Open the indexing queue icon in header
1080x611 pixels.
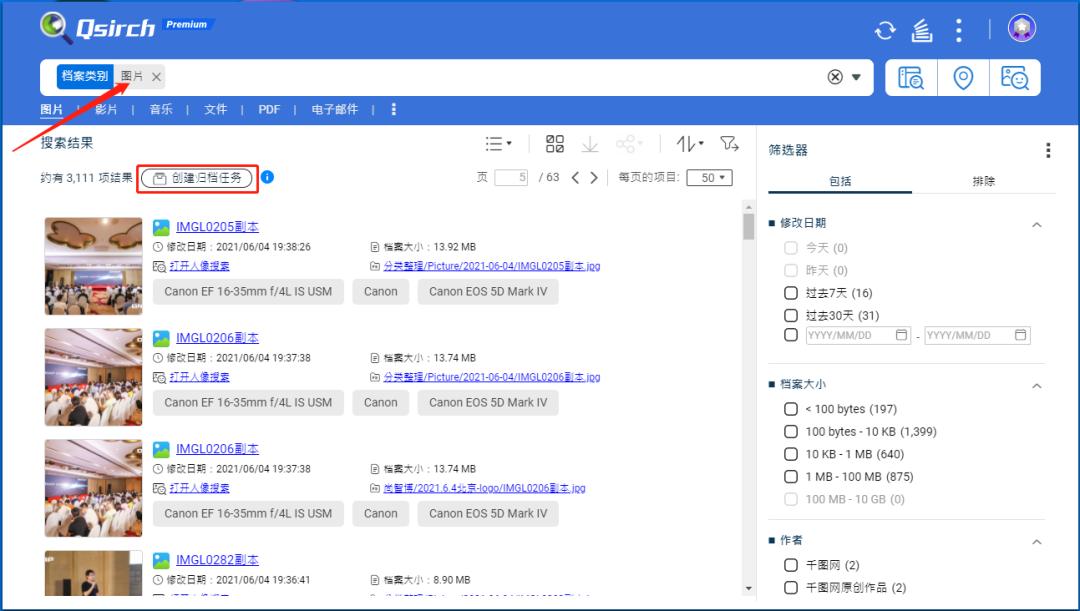click(x=922, y=28)
